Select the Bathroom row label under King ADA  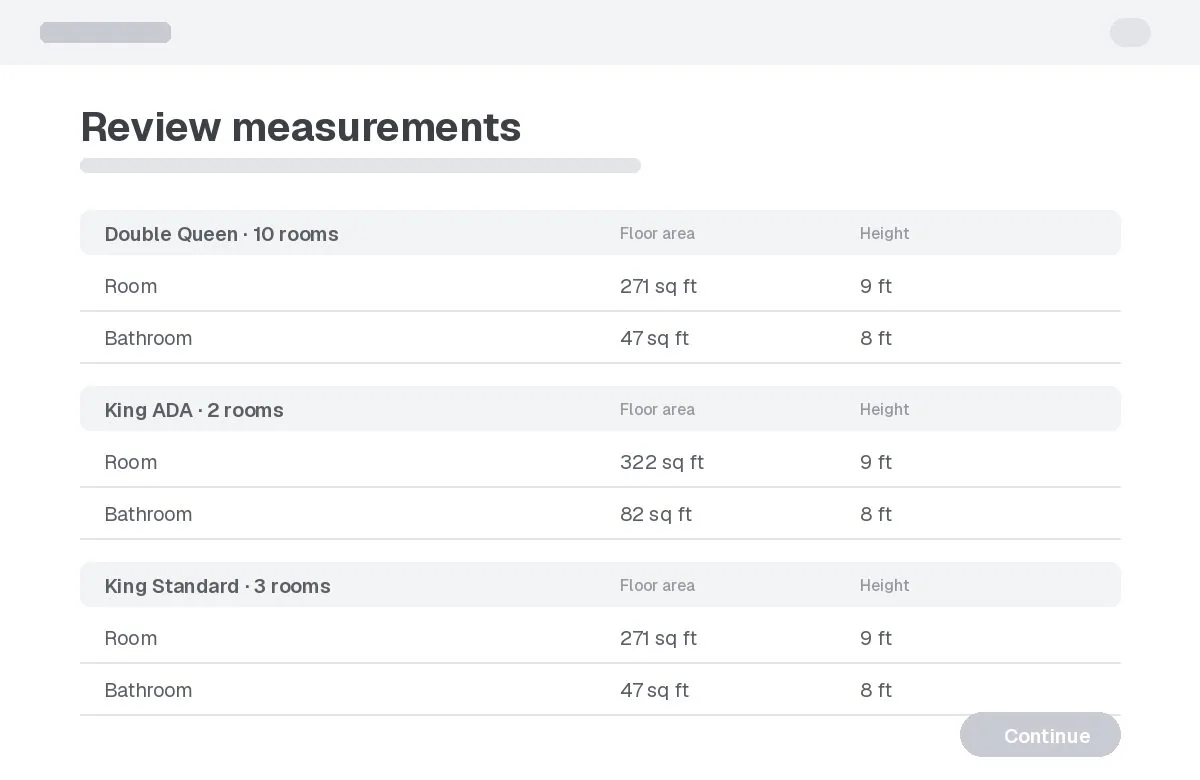tap(148, 514)
